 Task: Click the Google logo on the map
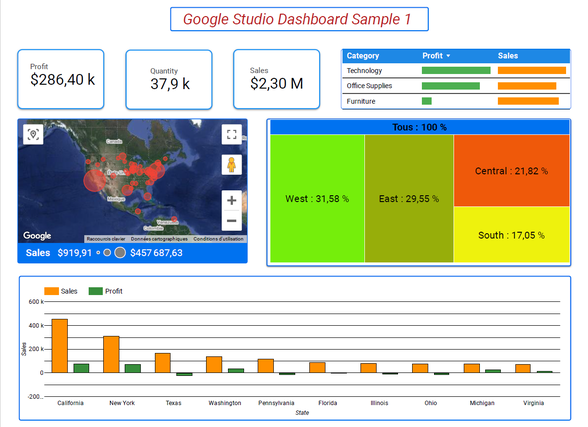(37, 235)
